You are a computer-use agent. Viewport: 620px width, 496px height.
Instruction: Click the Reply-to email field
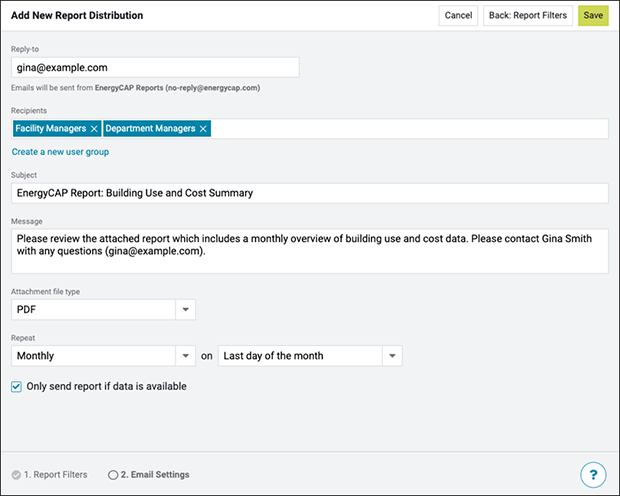[155, 68]
